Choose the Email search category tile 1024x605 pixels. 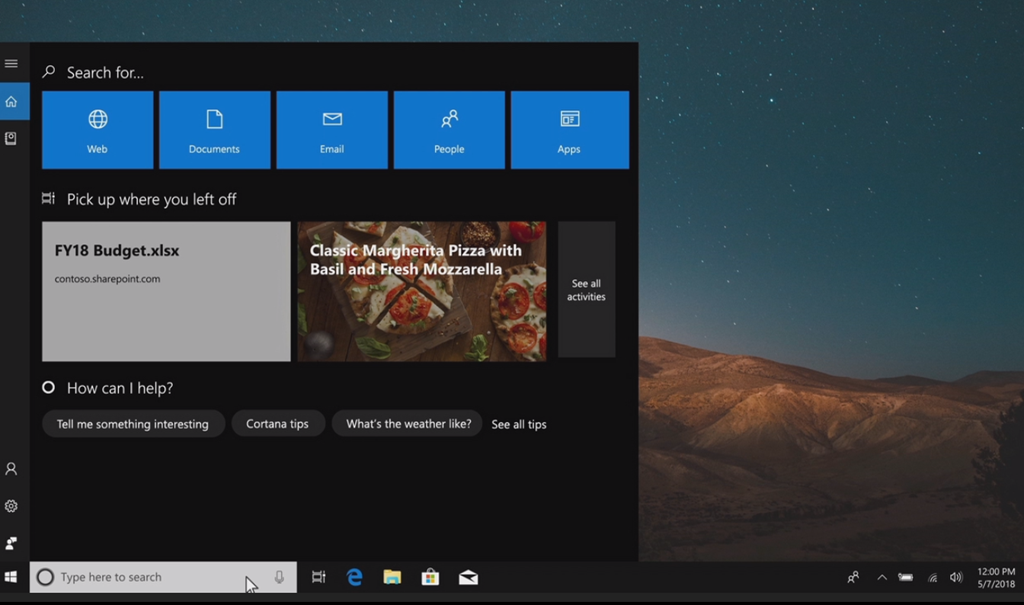[332, 130]
